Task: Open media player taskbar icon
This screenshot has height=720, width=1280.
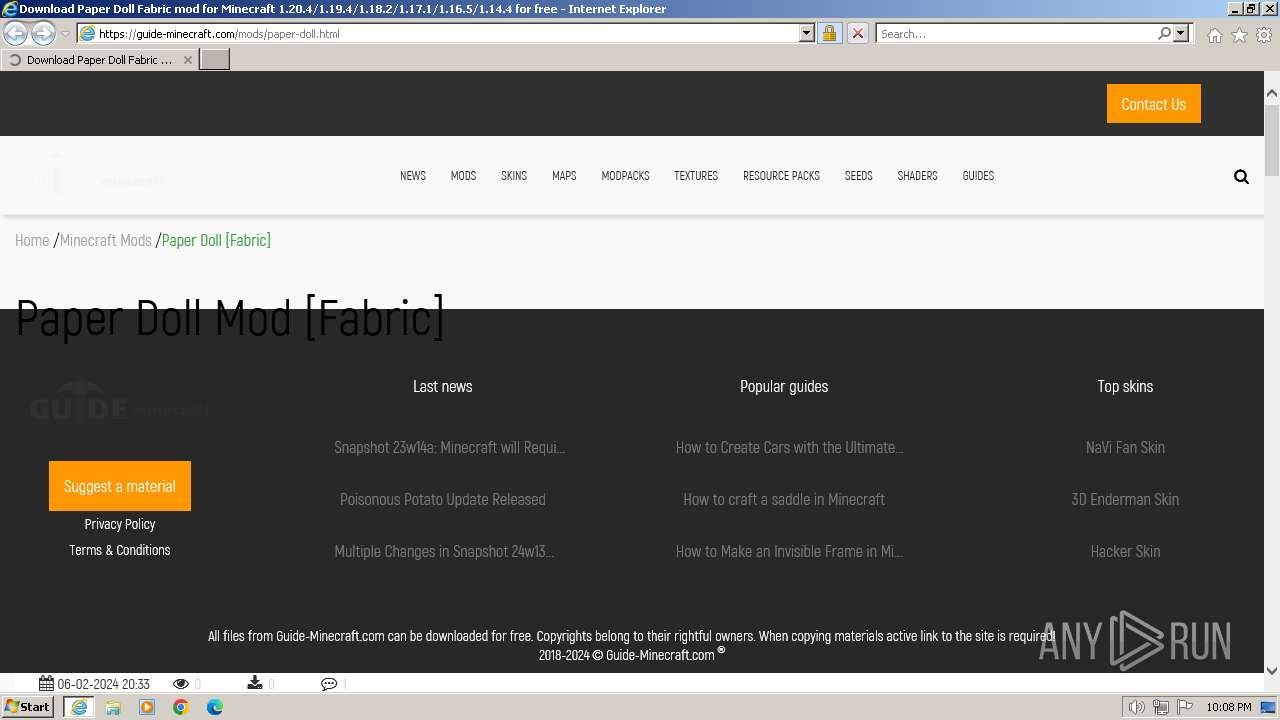Action: tap(147, 707)
